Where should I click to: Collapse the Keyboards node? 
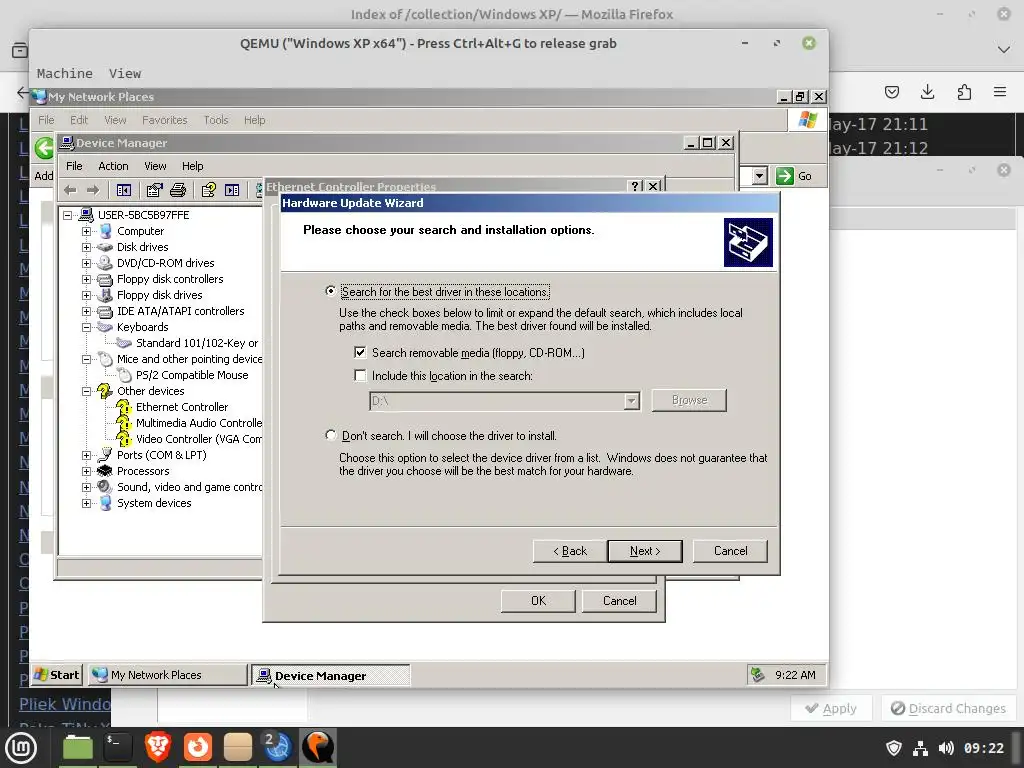[x=86, y=327]
